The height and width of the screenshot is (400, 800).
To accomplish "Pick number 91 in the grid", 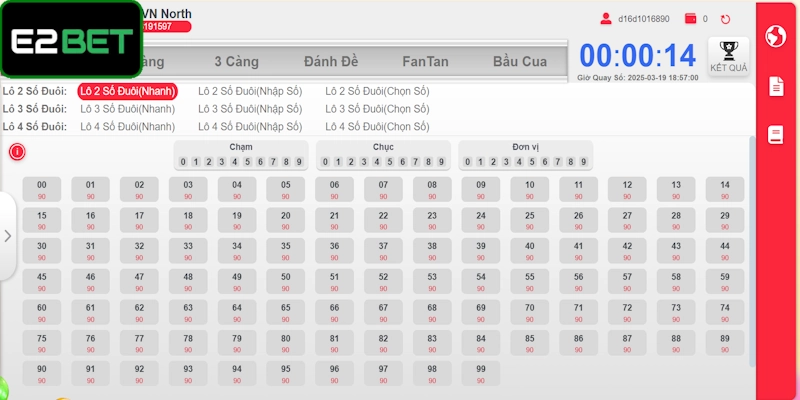I will point(90,373).
